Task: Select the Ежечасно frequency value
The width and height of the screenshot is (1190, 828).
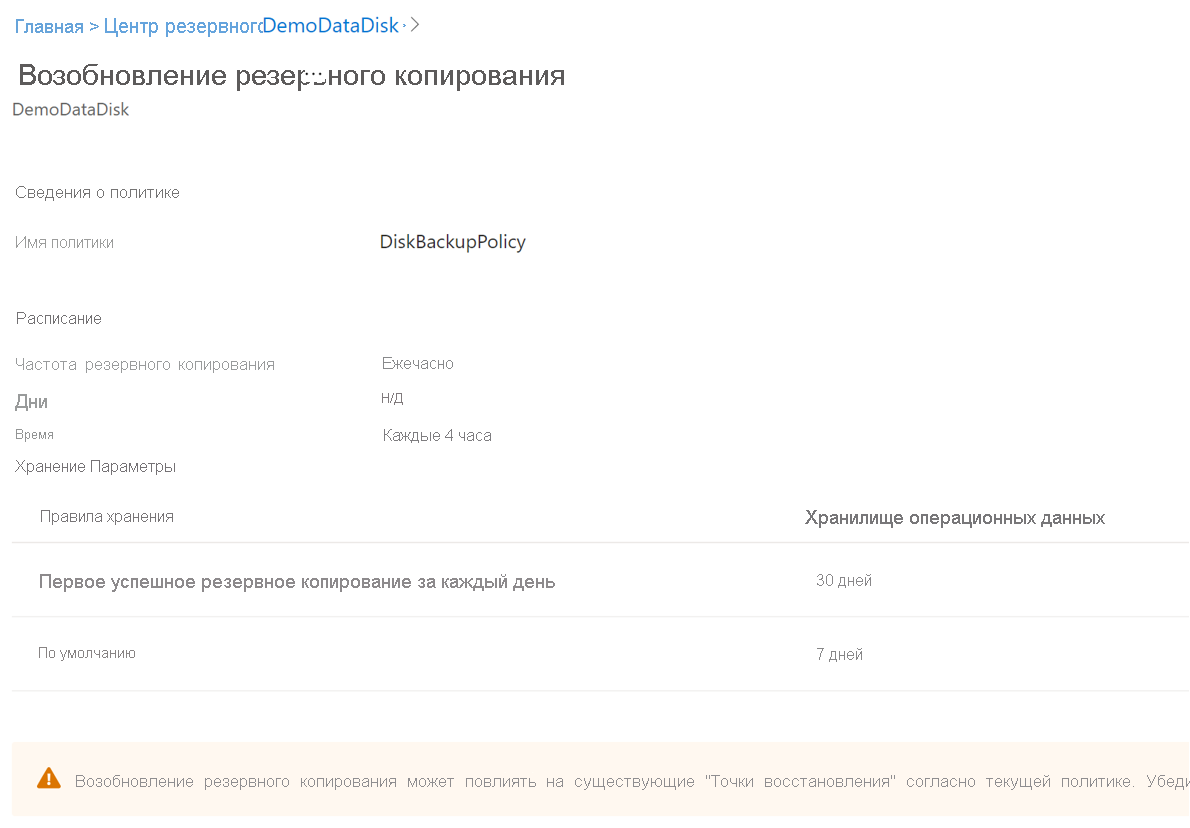Action: 417,364
